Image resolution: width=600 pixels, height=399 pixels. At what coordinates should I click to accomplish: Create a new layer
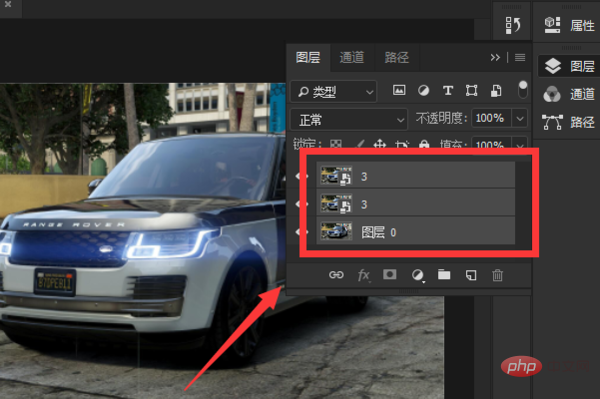coord(471,275)
